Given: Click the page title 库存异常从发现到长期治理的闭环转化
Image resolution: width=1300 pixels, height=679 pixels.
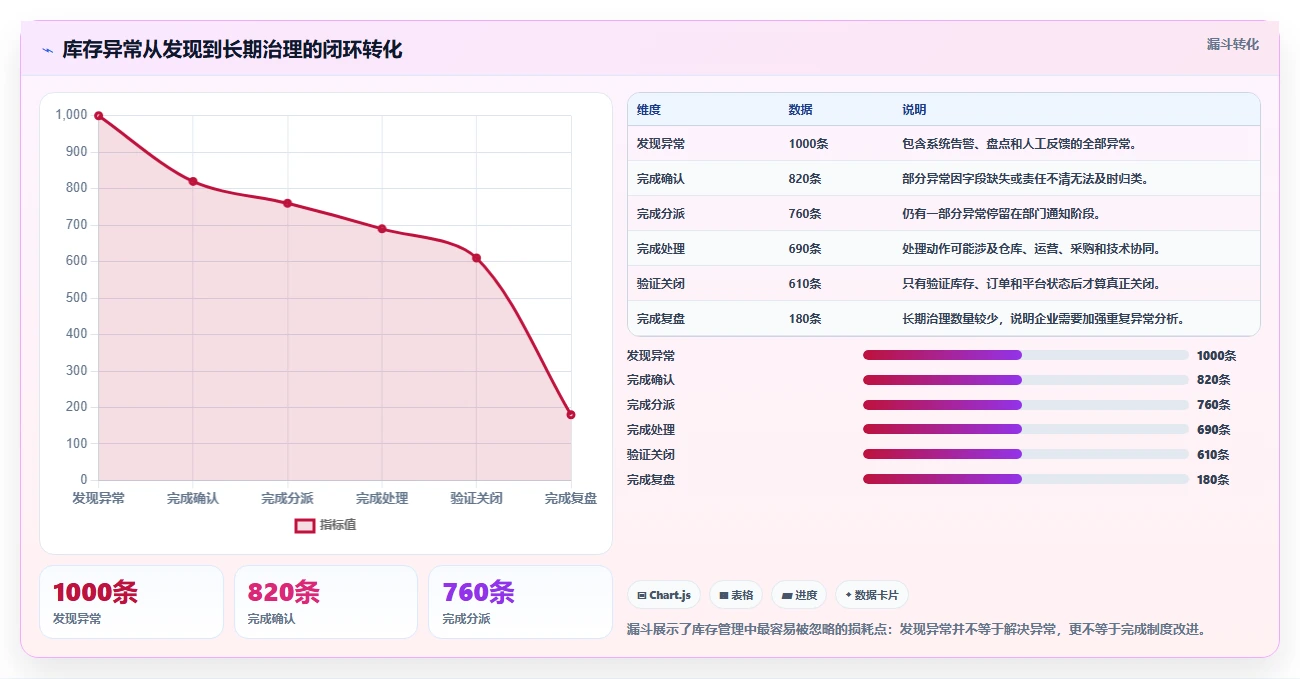Looking at the screenshot, I should 232,50.
